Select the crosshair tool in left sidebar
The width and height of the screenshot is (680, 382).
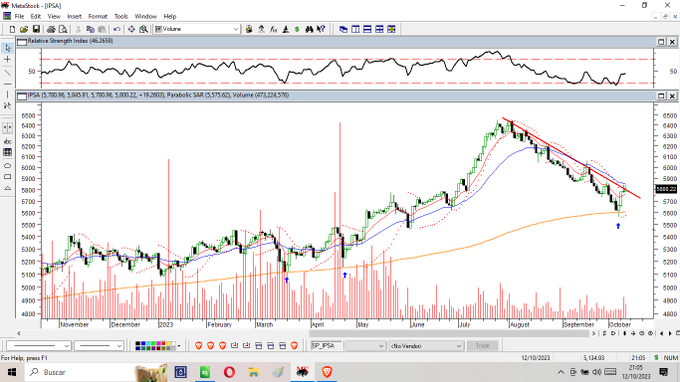point(7,59)
